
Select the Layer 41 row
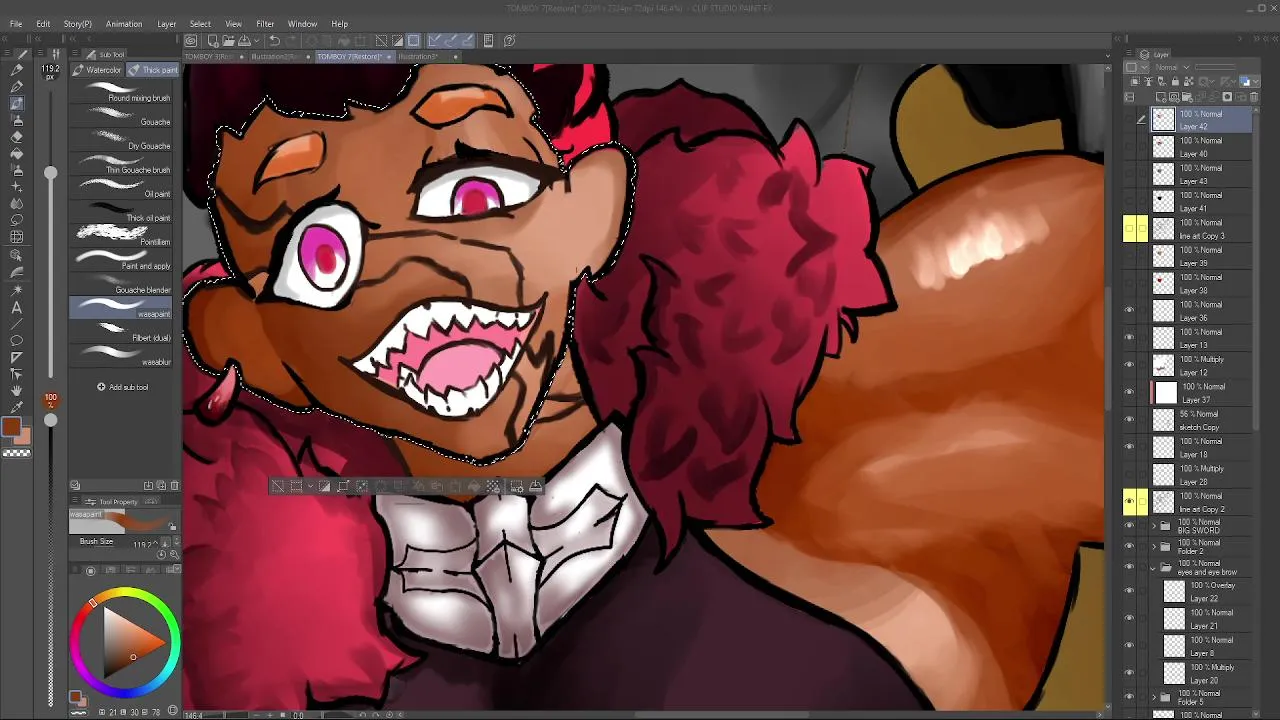(1200, 202)
